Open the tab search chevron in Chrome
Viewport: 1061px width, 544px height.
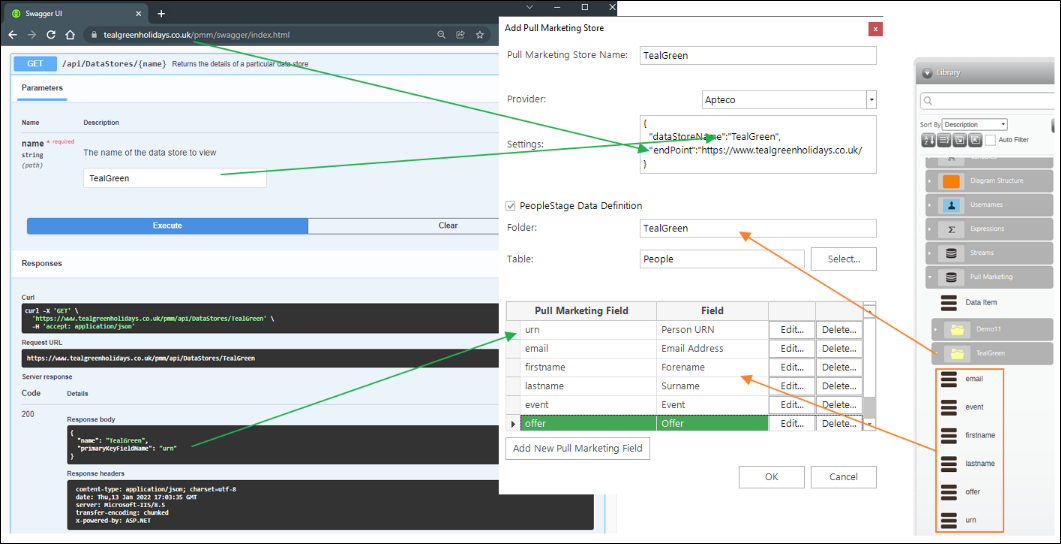click(x=530, y=7)
